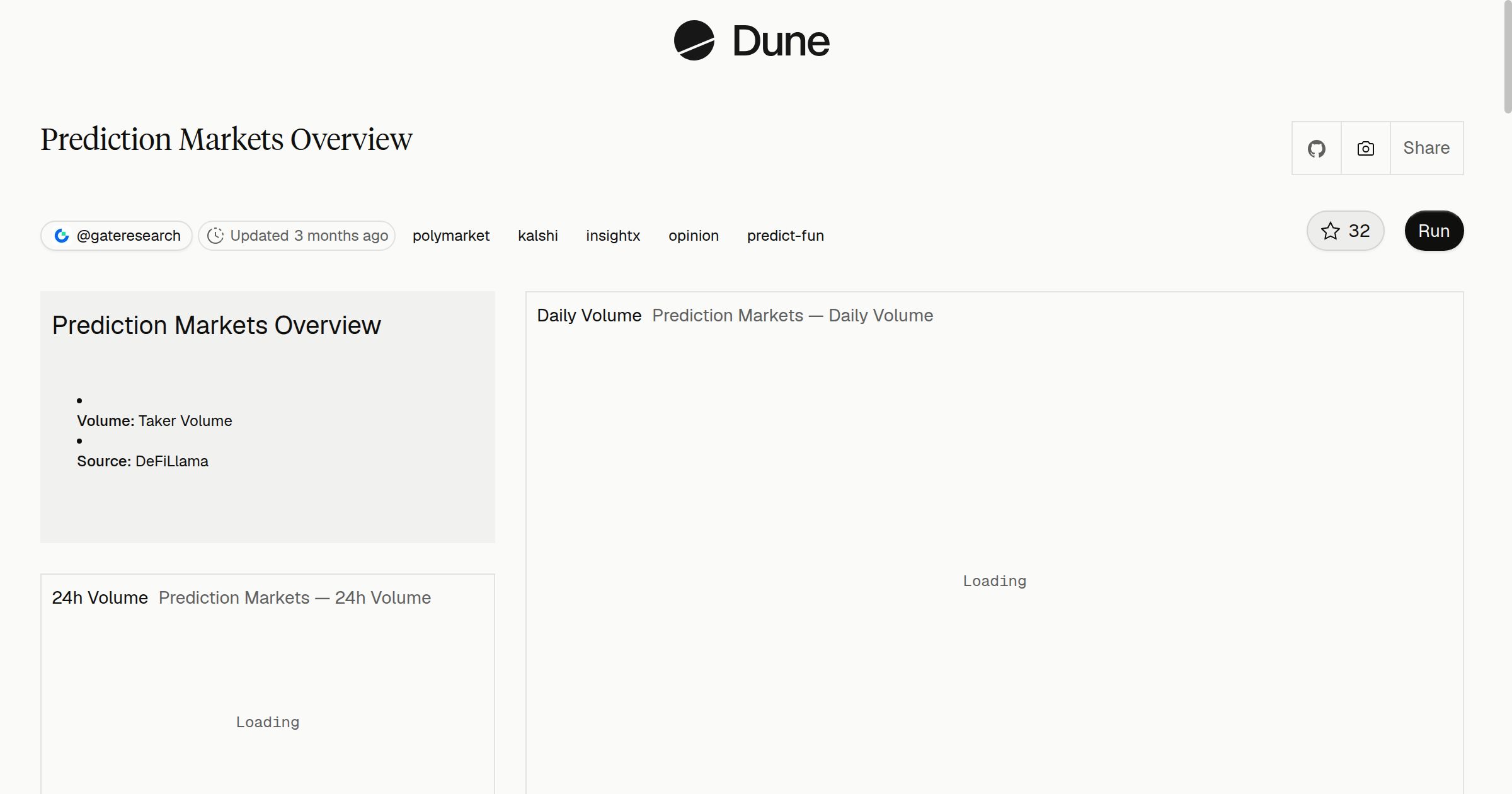This screenshot has width=1512, height=794.
Task: Open the @gateresearch author profile
Action: (117, 236)
